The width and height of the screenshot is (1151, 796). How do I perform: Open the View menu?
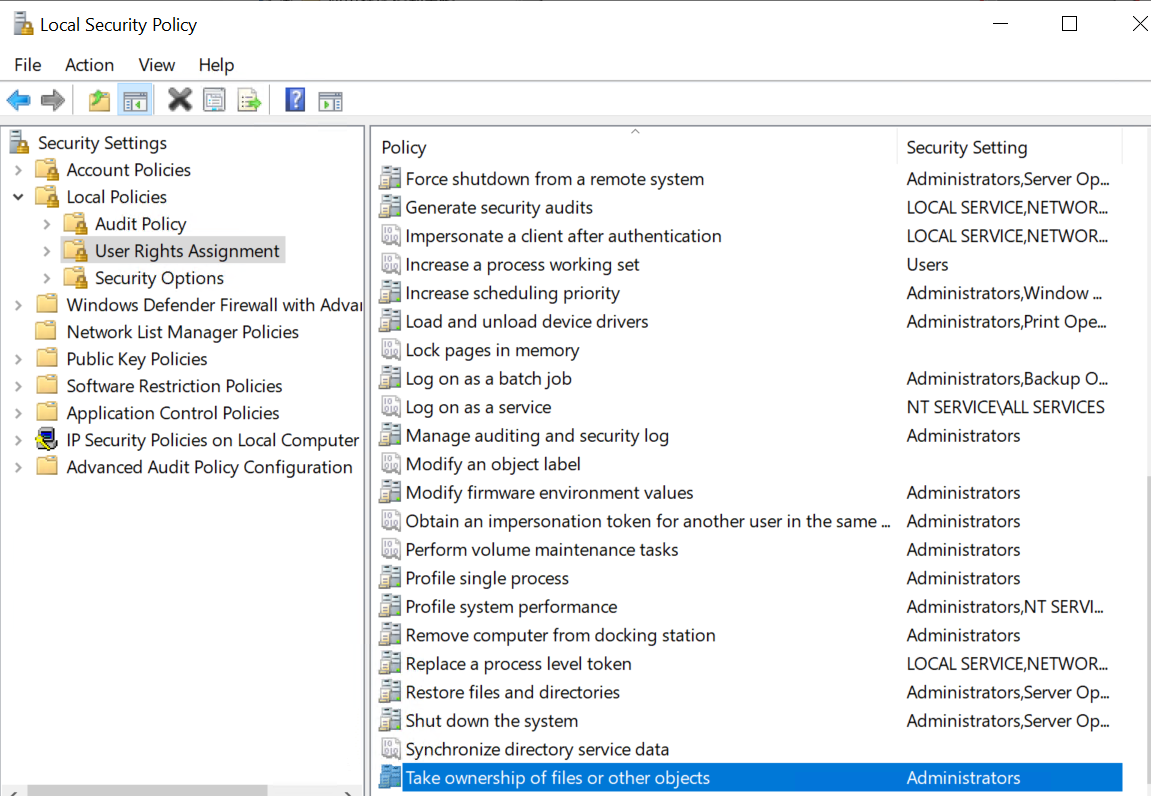(x=156, y=65)
